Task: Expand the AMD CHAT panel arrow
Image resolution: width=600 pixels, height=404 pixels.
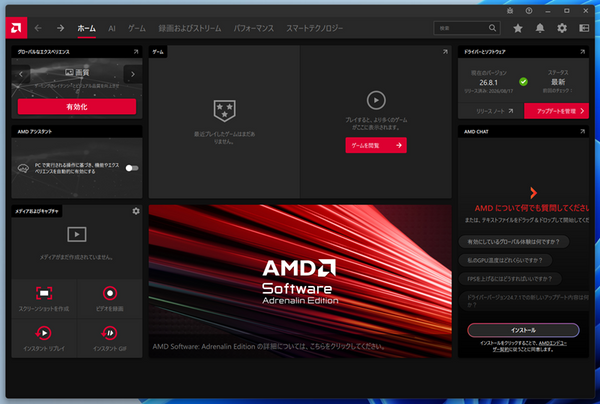Action: pos(582,132)
